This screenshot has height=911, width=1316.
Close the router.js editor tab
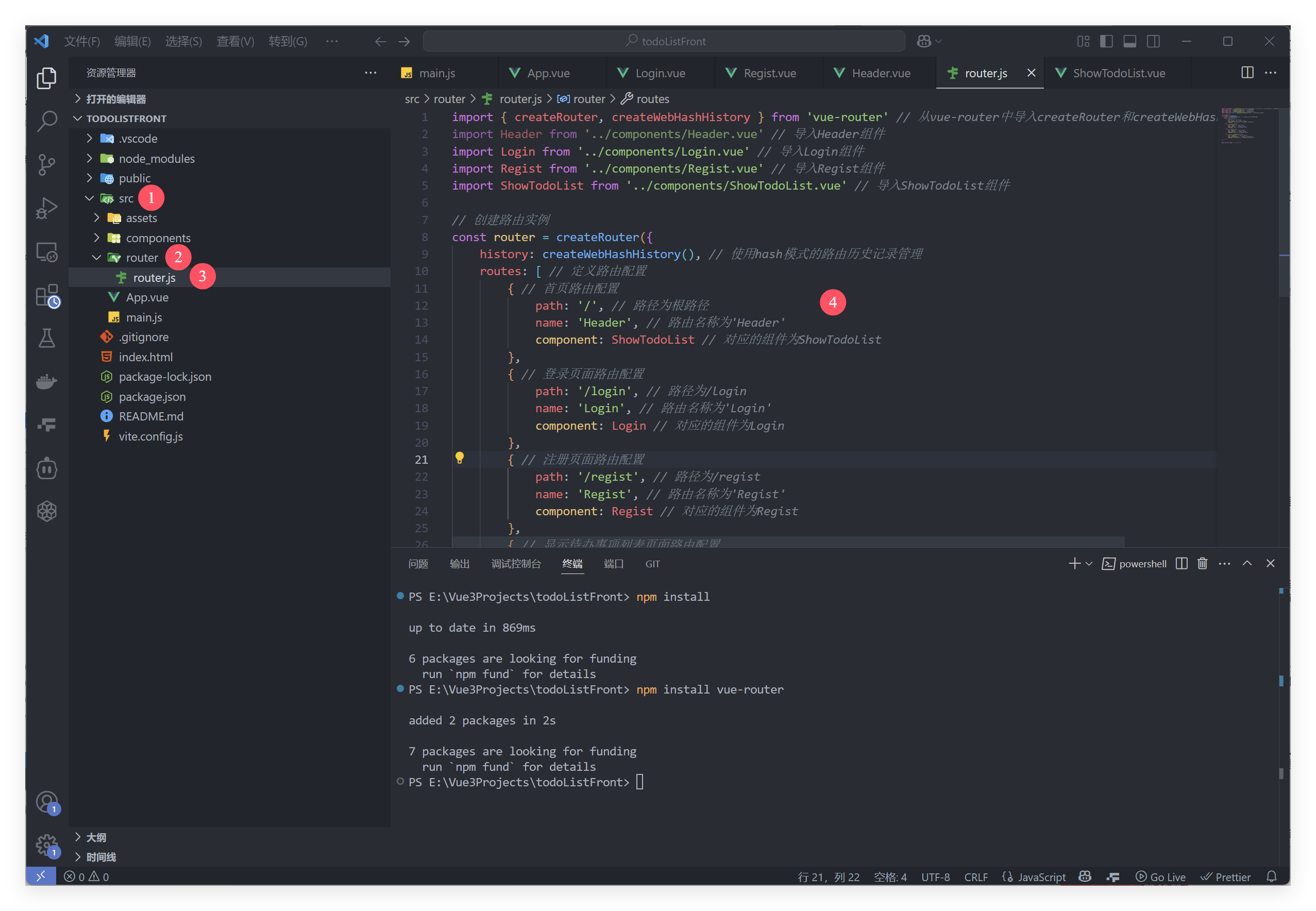[1031, 73]
